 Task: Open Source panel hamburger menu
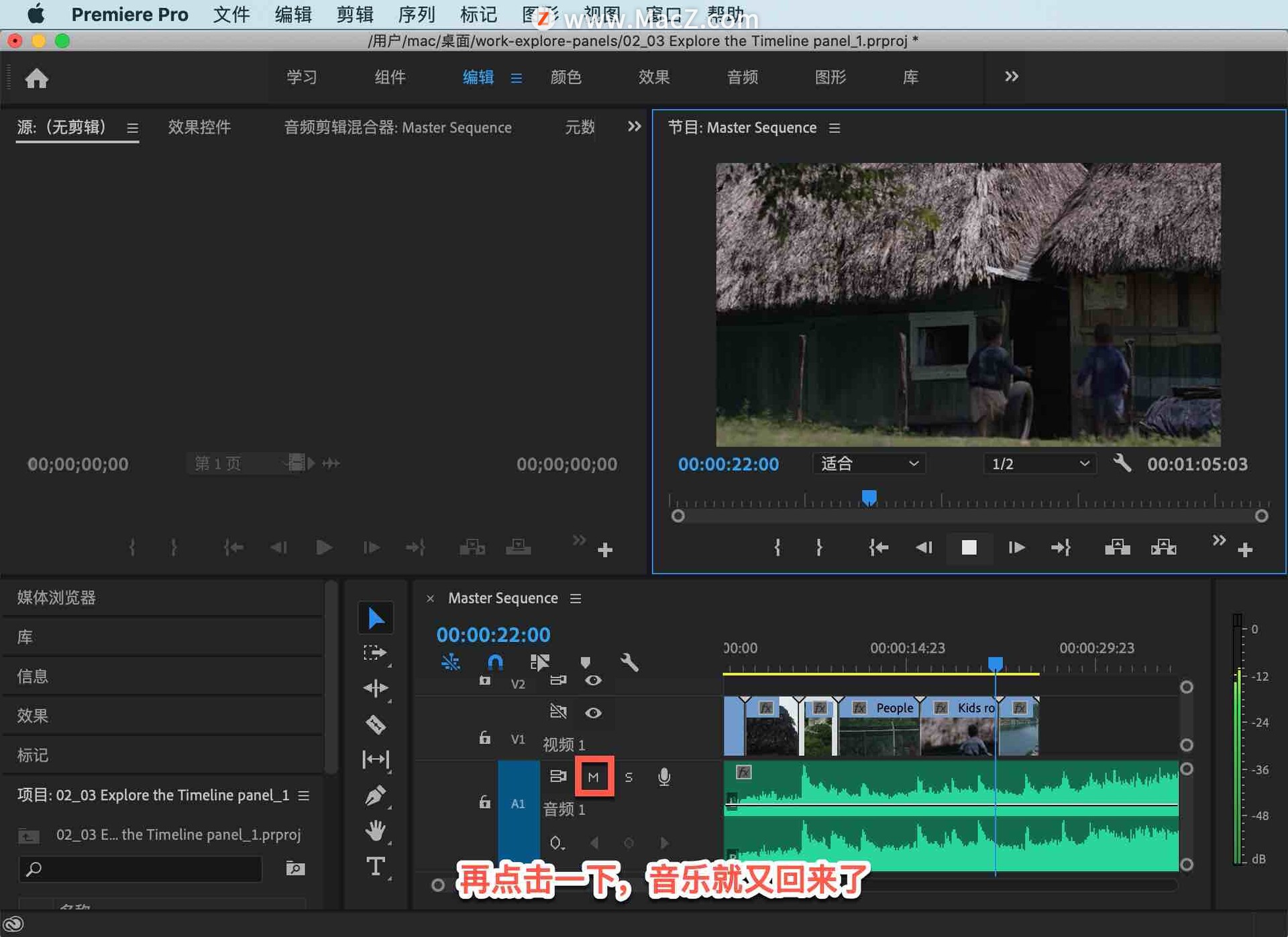click(x=133, y=127)
